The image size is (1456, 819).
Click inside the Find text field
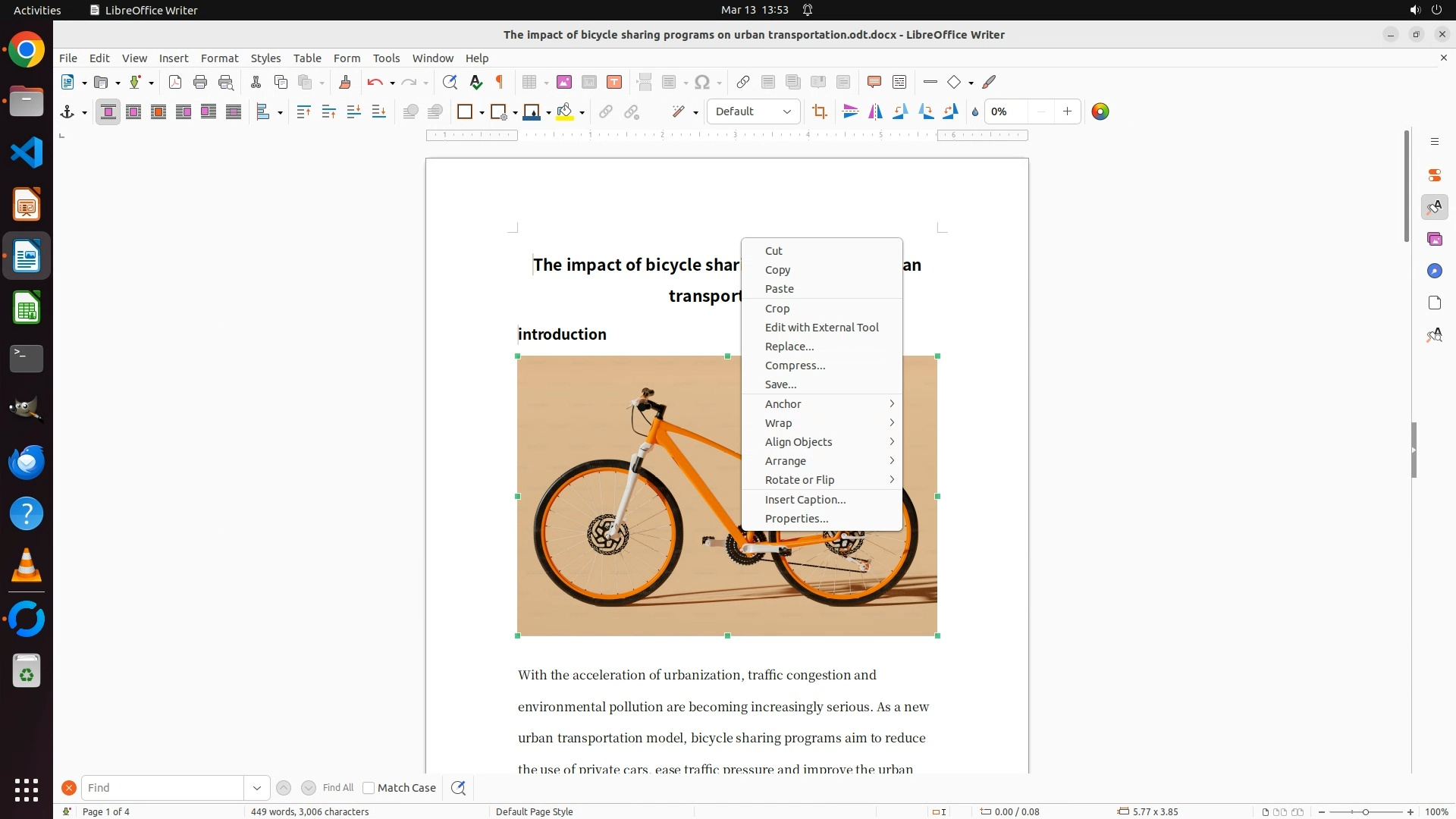point(162,788)
